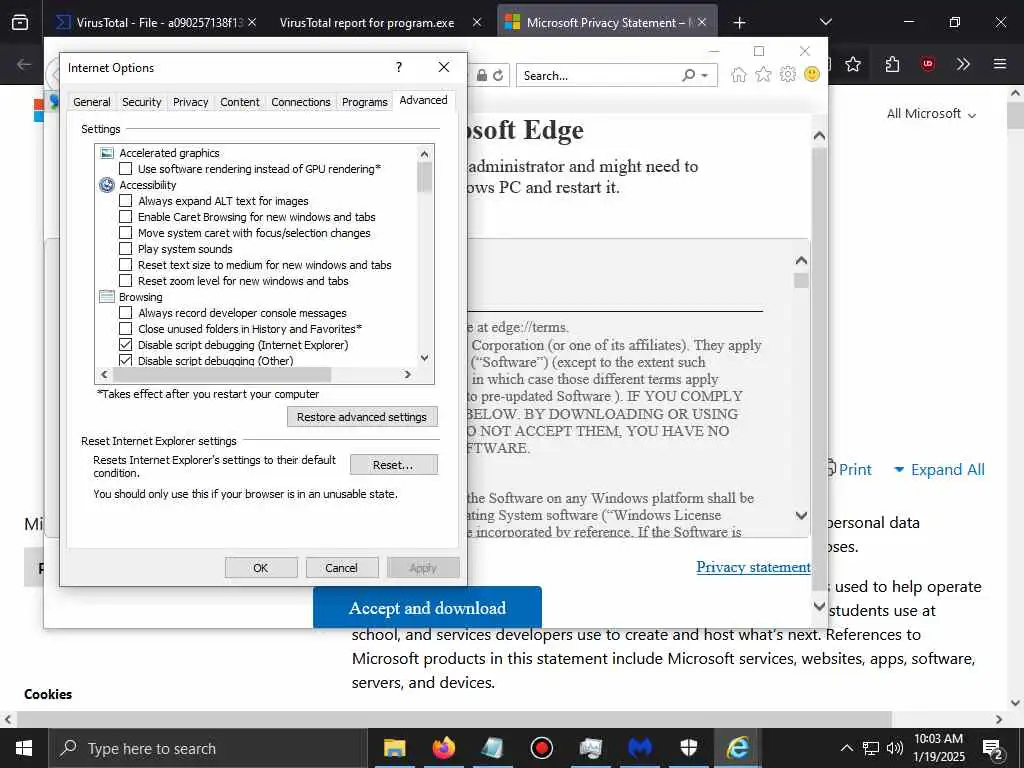1024x768 pixels.
Task: Open Internet Explorer tools gear icon
Action: (788, 74)
